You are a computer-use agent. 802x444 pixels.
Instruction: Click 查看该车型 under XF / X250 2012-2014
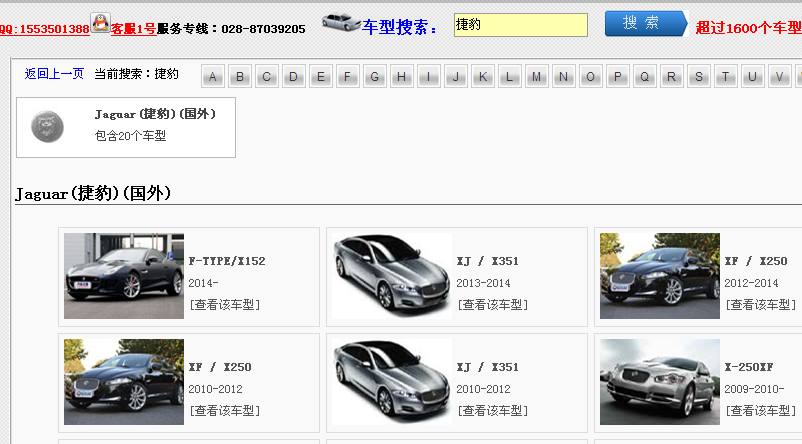coord(761,305)
